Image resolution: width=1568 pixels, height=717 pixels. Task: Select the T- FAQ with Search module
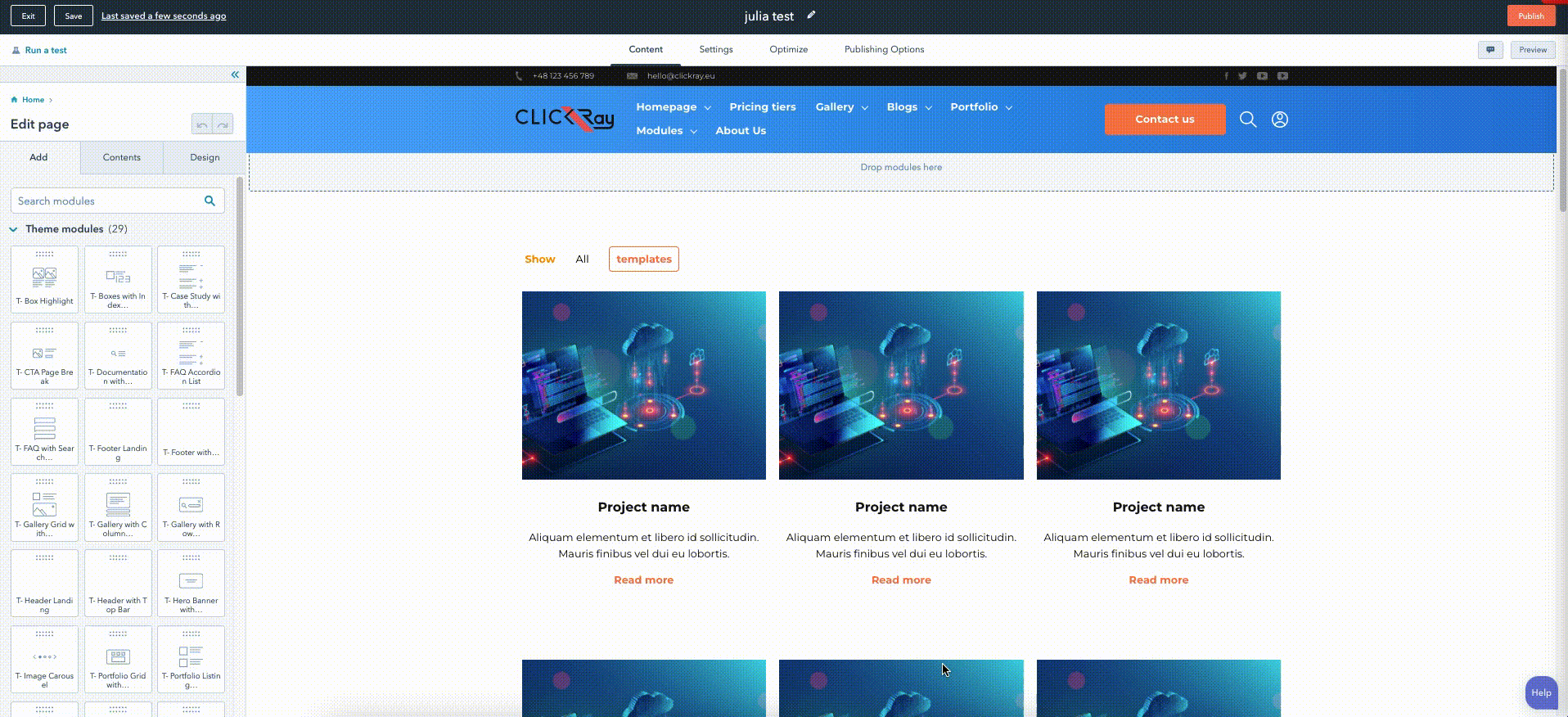click(x=45, y=431)
